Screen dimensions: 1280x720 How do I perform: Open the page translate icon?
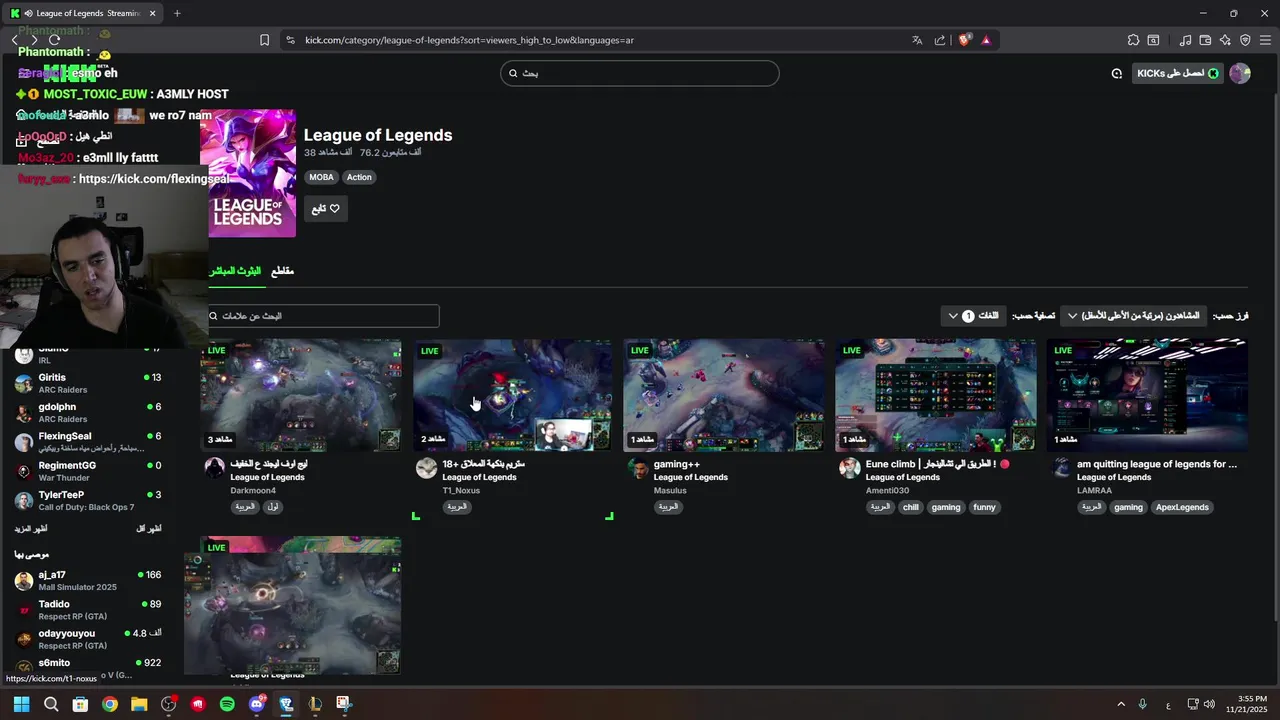click(x=917, y=40)
